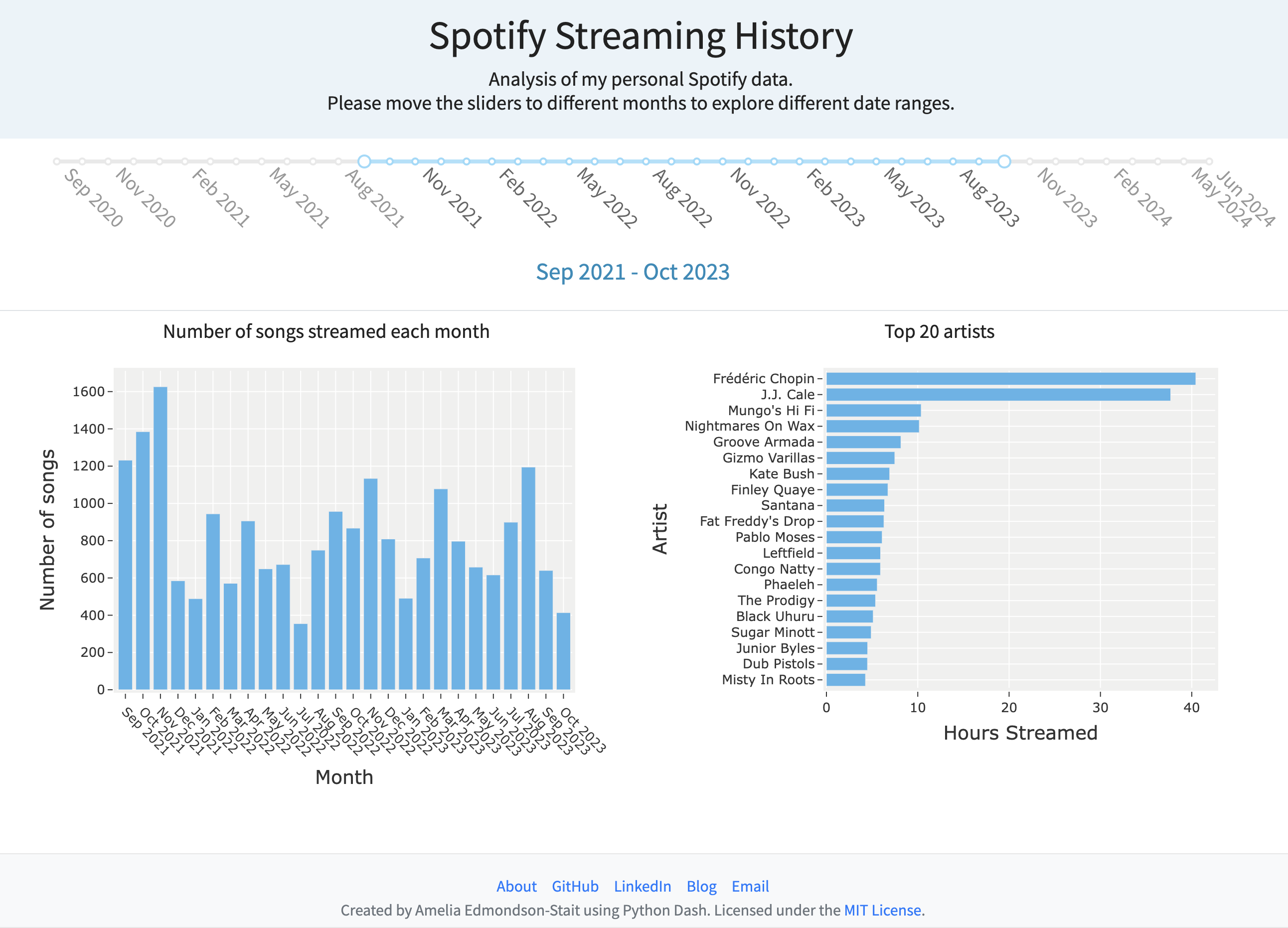Select the Groove Armada artist bar

863,442
